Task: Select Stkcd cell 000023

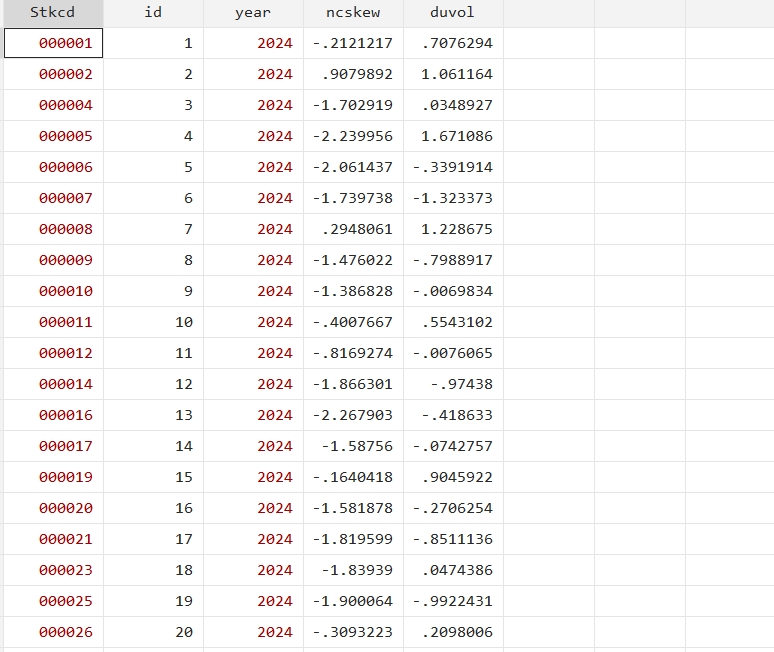Action: point(53,570)
